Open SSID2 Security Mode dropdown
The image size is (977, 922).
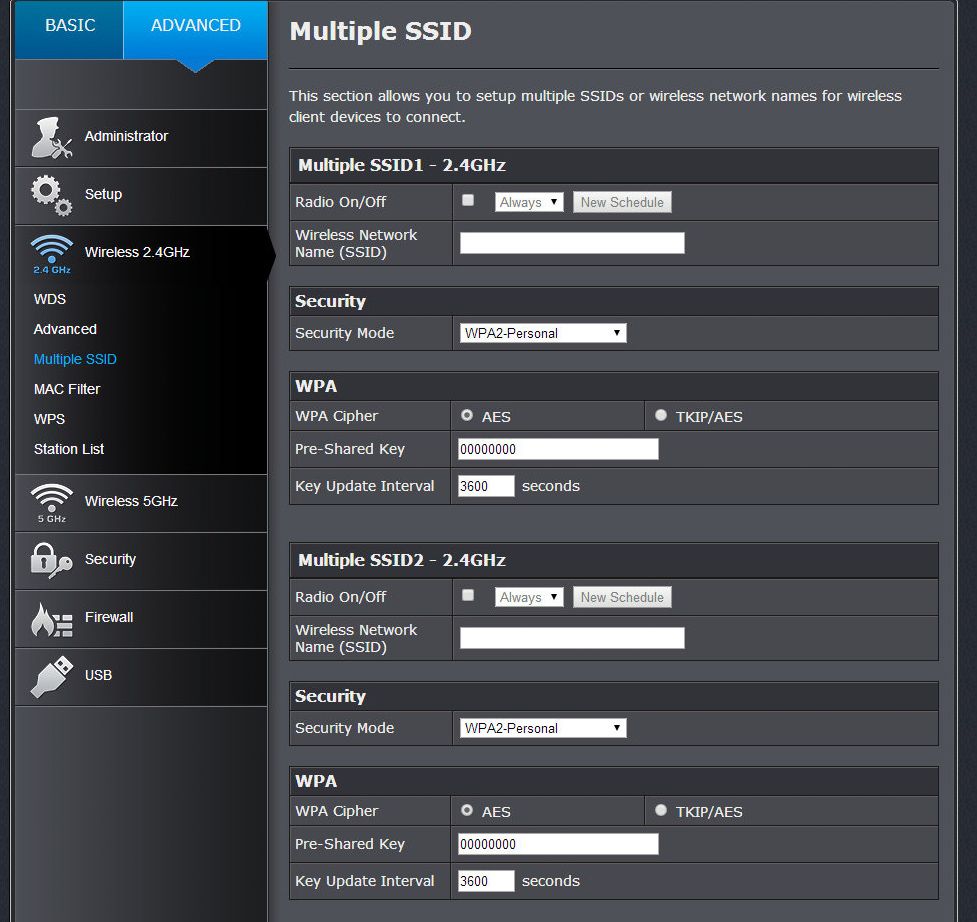coord(543,728)
